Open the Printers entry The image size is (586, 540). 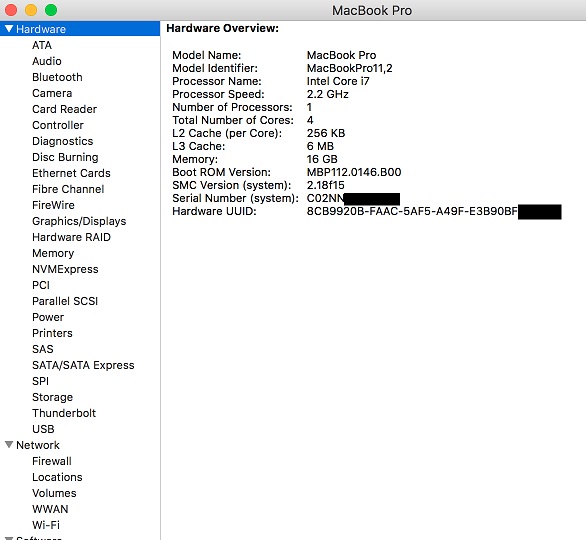(x=52, y=333)
